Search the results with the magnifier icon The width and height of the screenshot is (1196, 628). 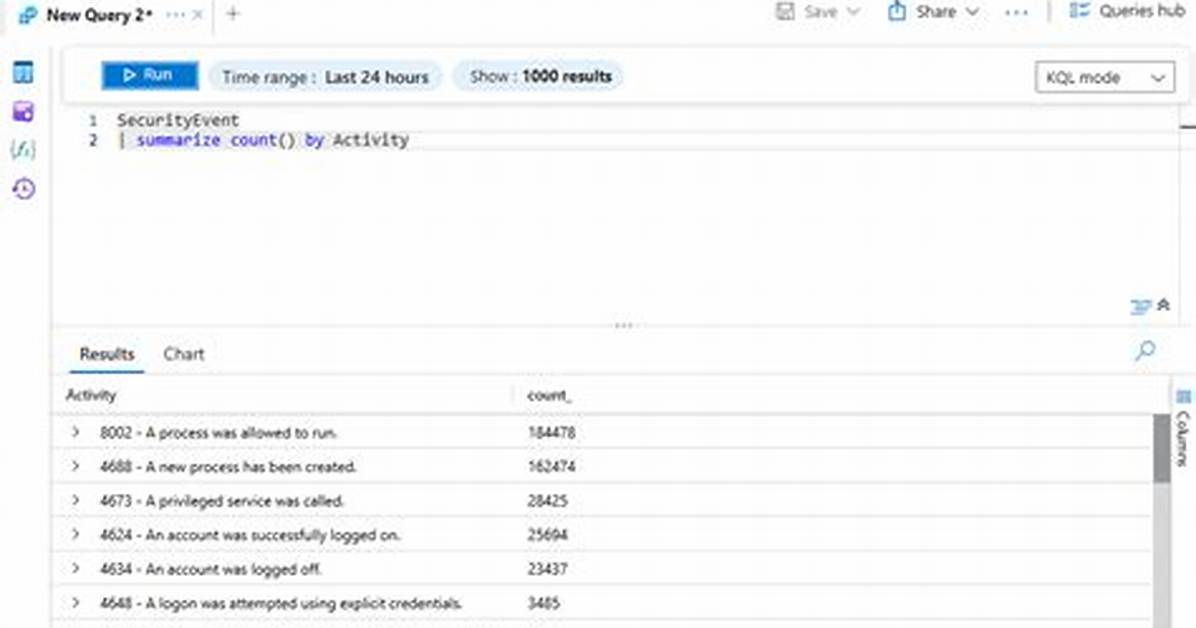tap(1145, 350)
